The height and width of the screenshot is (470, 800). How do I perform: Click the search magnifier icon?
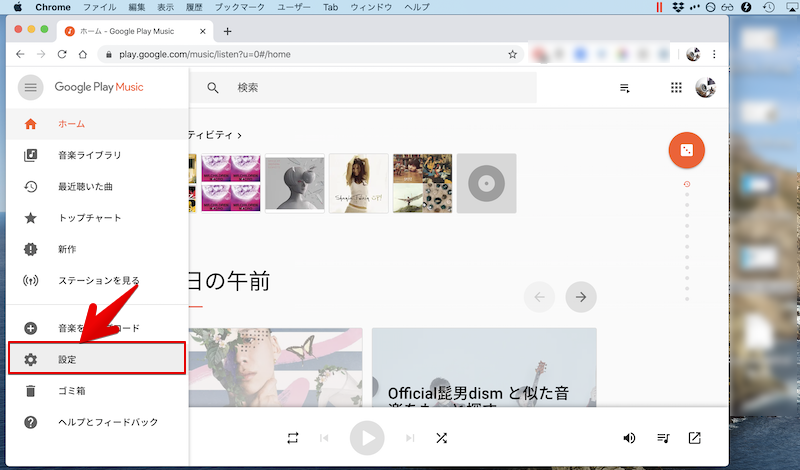[213, 88]
